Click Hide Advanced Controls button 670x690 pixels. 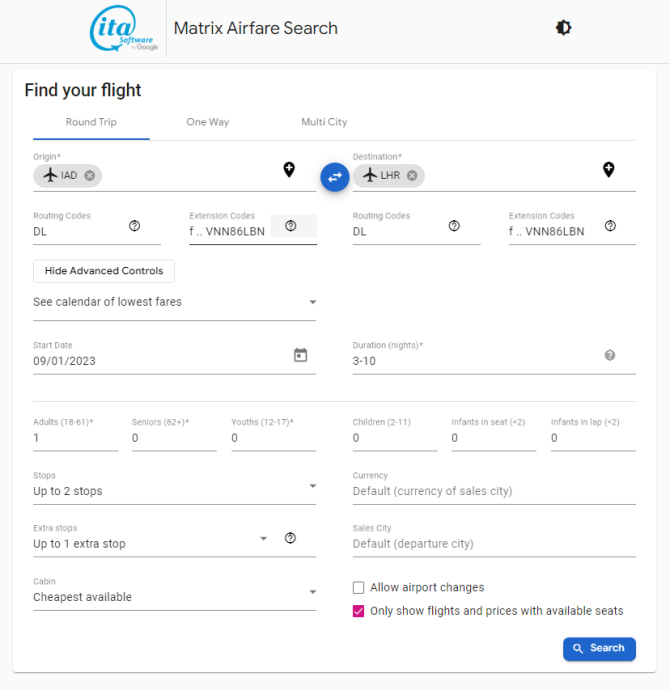pyautogui.click(x=104, y=271)
